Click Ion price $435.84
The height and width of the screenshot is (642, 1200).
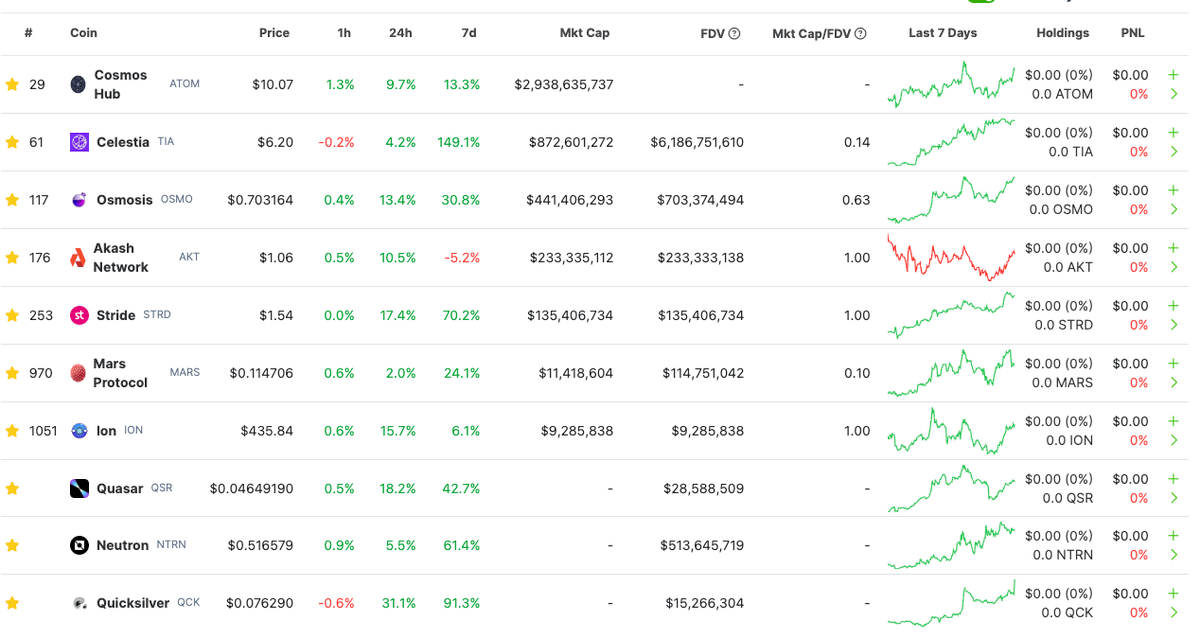point(267,431)
